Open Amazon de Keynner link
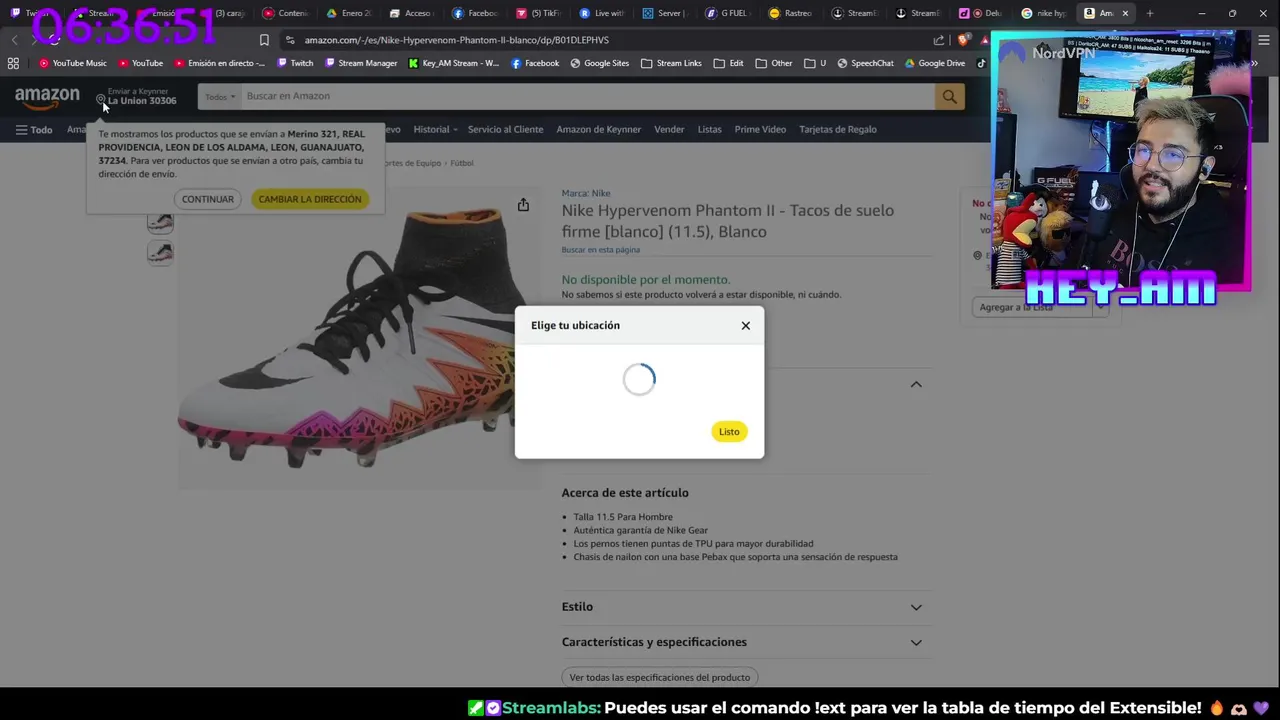1280x720 pixels. tap(599, 129)
